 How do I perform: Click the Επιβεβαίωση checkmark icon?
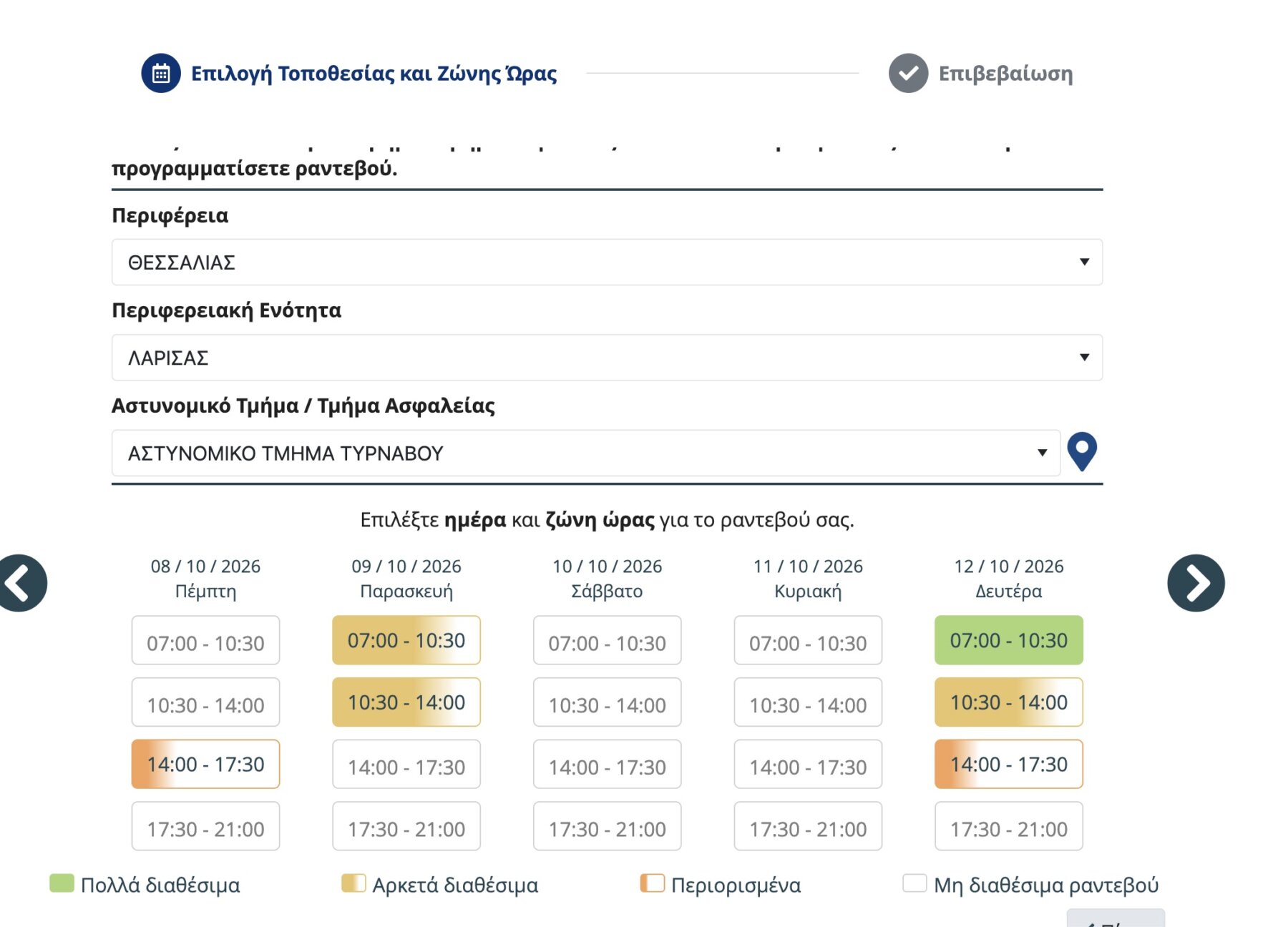click(x=908, y=73)
